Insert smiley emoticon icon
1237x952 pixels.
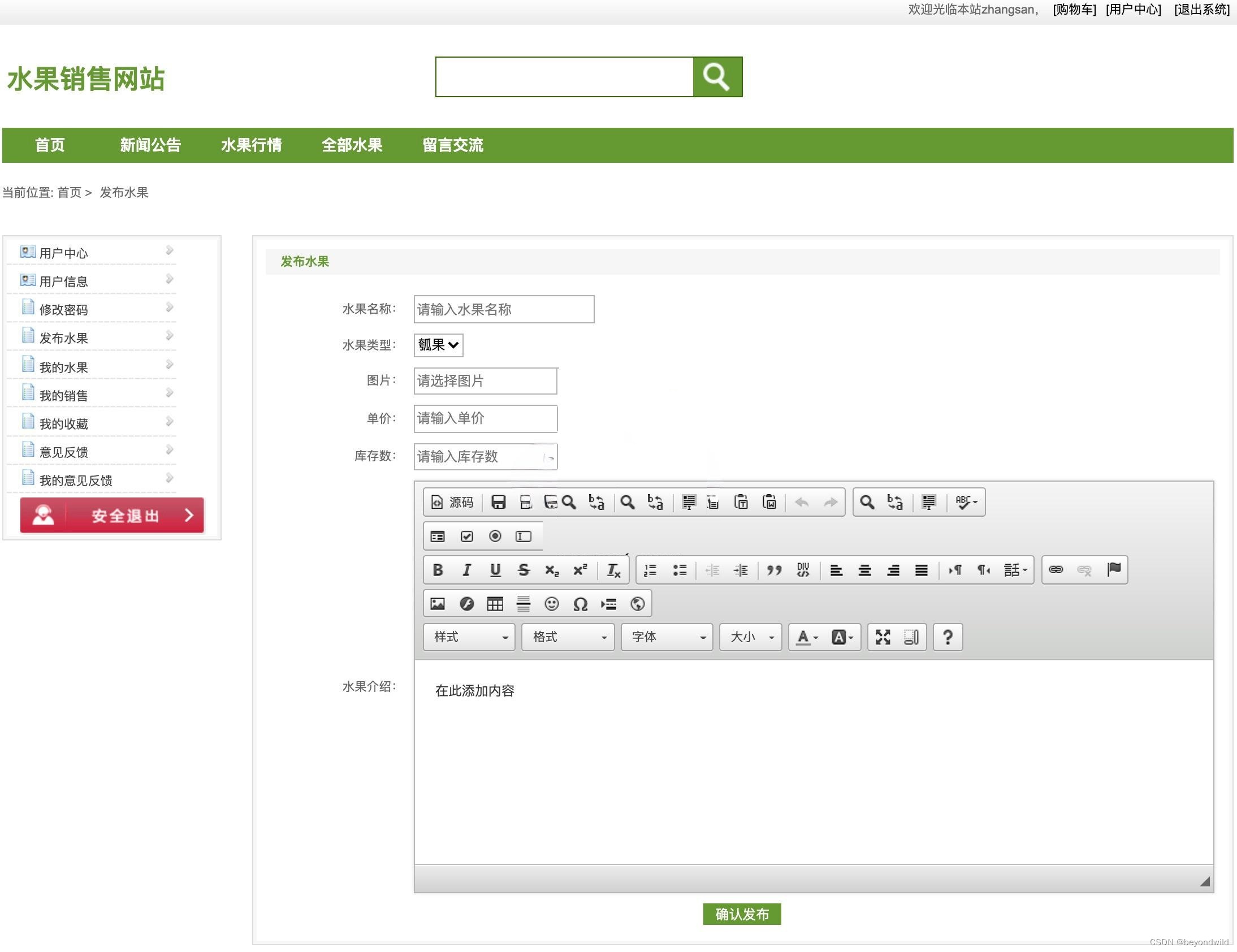click(x=551, y=604)
